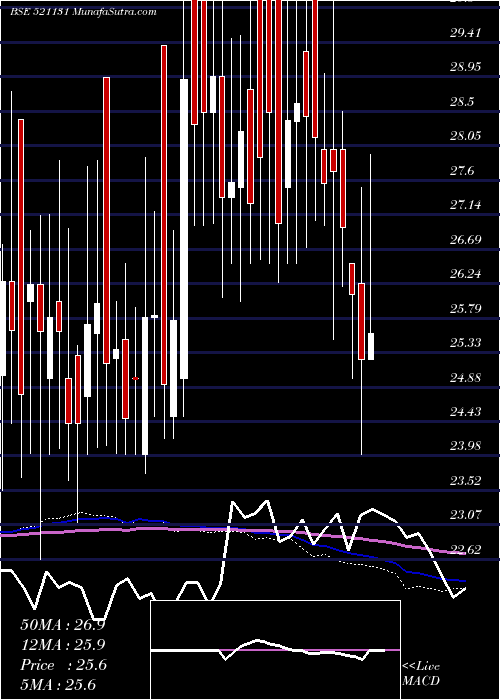Click the Live MACD label

421,674
